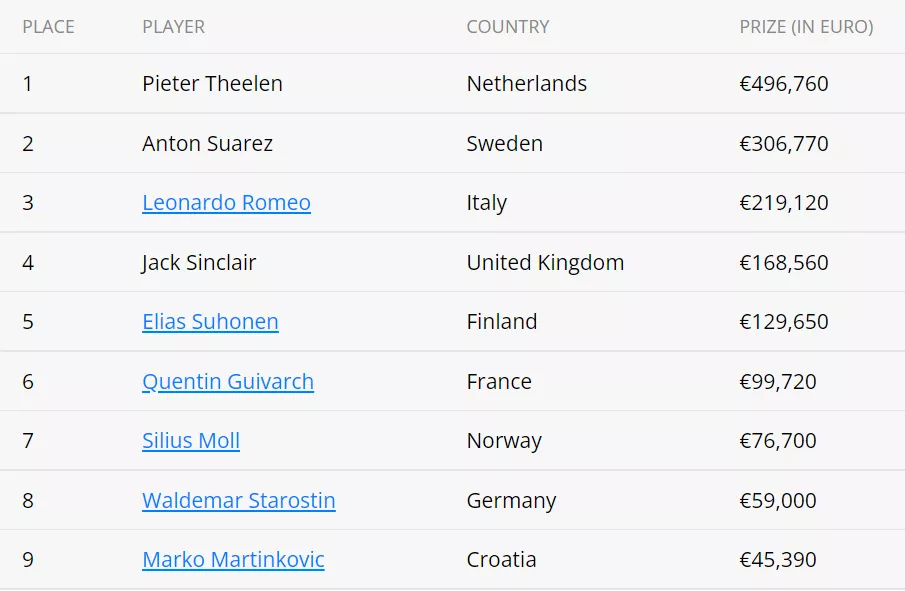Image resolution: width=905 pixels, height=591 pixels.
Task: Click the PLAYER column header
Action: click(173, 27)
